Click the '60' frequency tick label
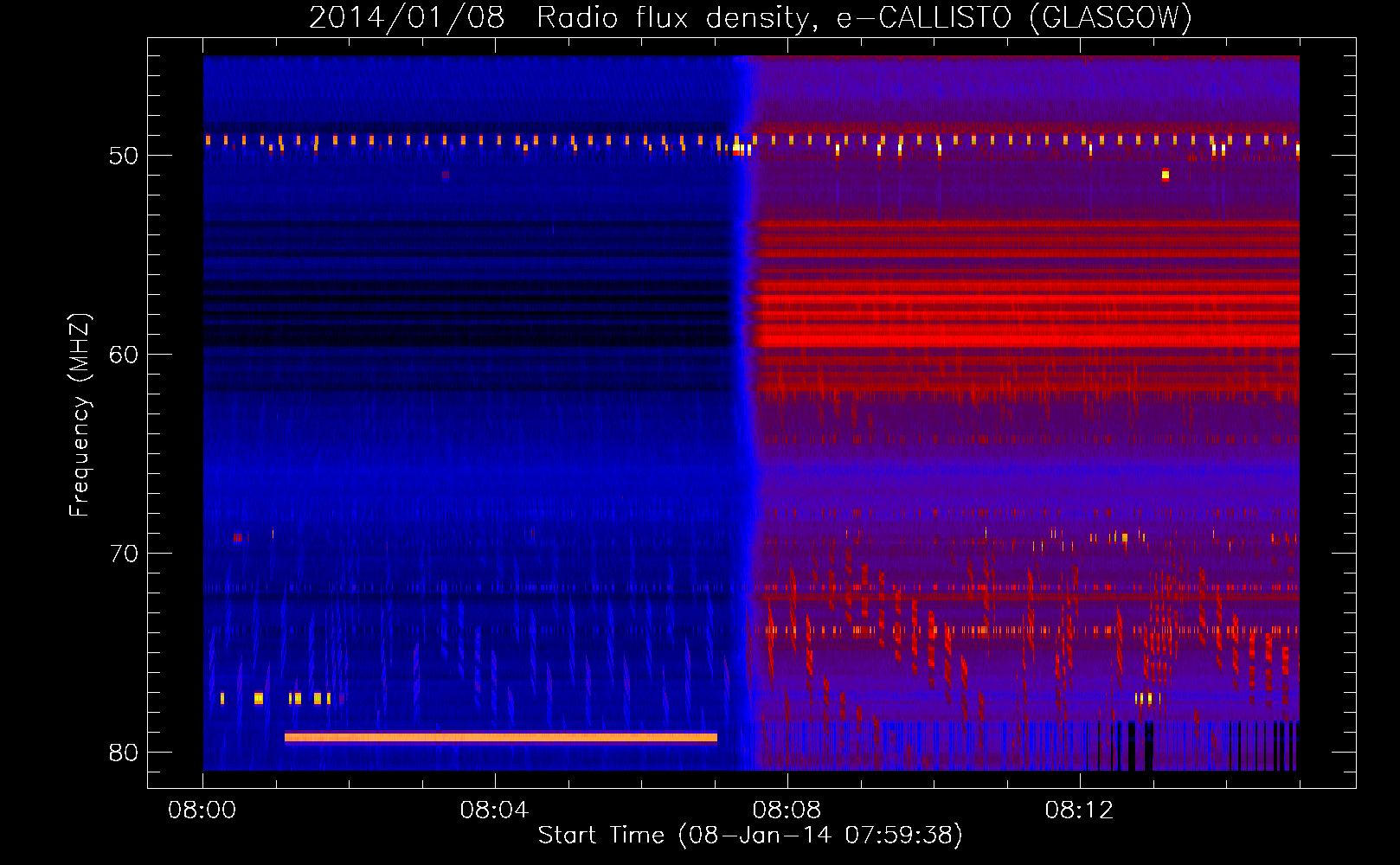The height and width of the screenshot is (865, 1400). coord(124,355)
